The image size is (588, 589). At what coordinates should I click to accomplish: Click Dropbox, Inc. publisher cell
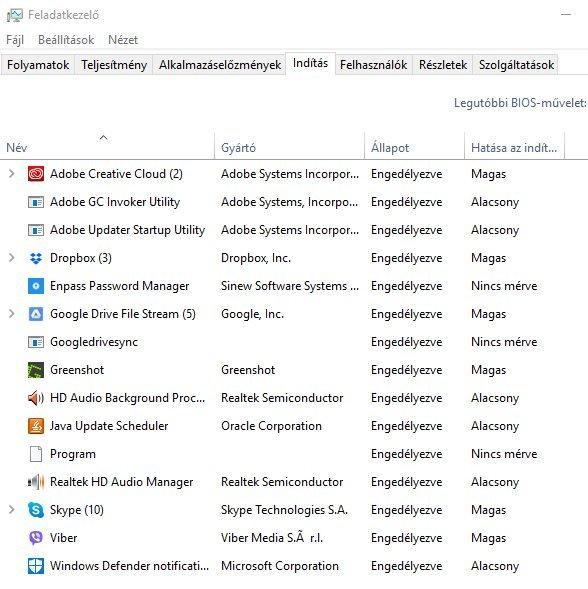tap(256, 258)
